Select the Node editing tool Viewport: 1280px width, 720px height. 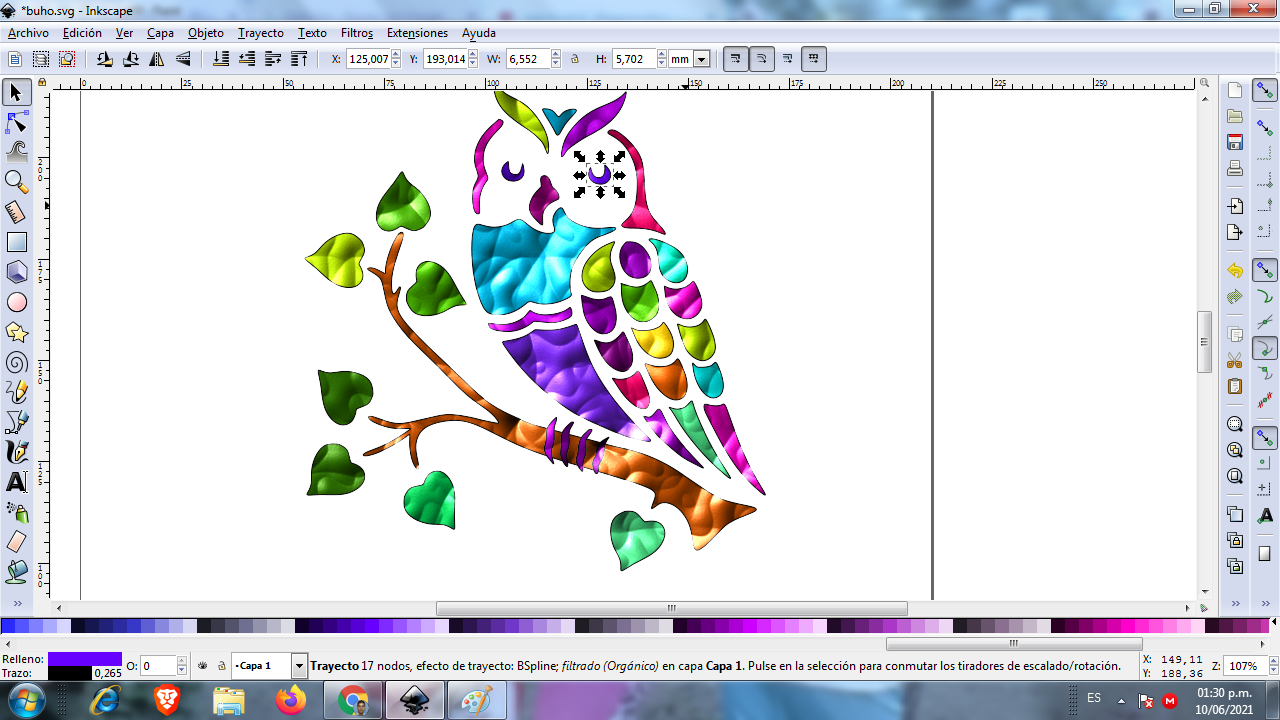[16, 123]
